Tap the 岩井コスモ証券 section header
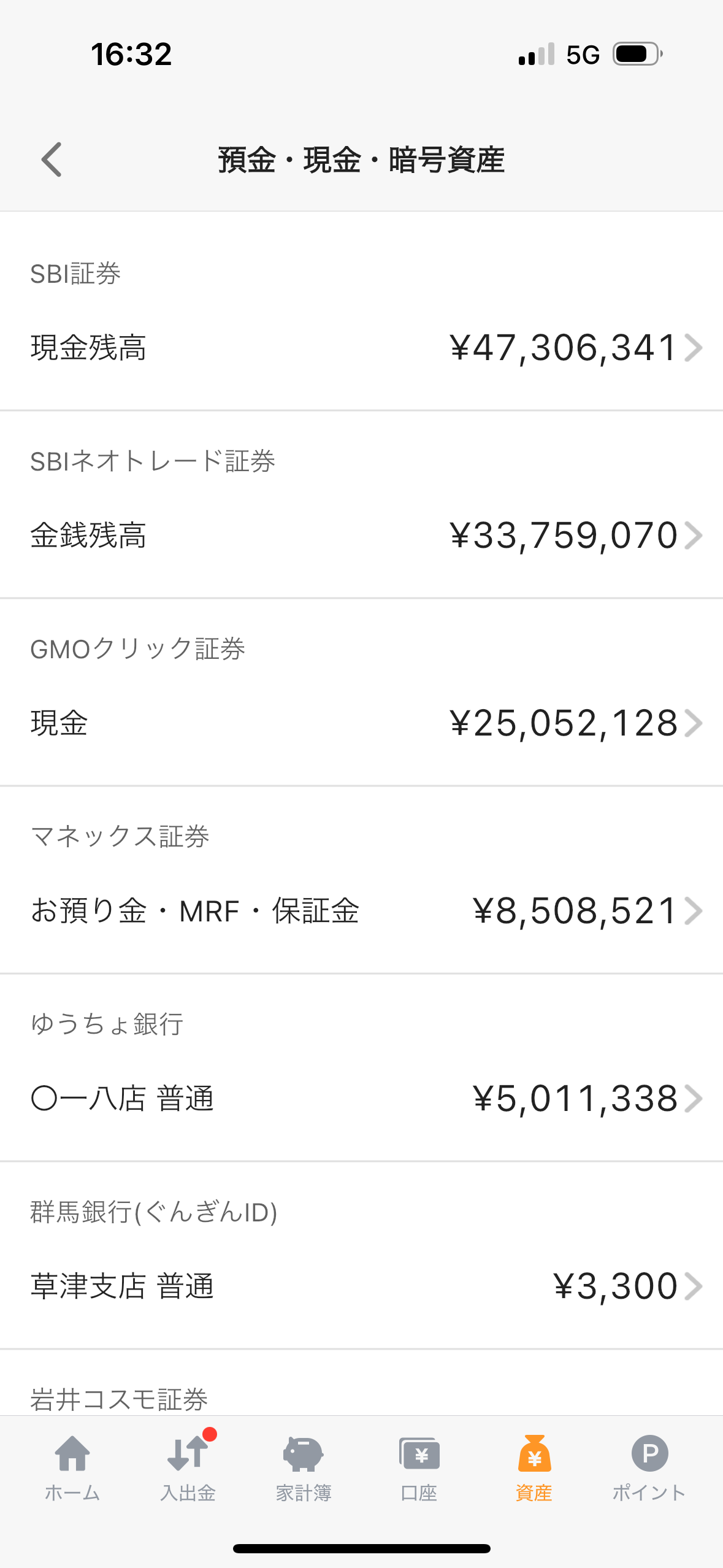The image size is (723, 1568). [x=119, y=1399]
